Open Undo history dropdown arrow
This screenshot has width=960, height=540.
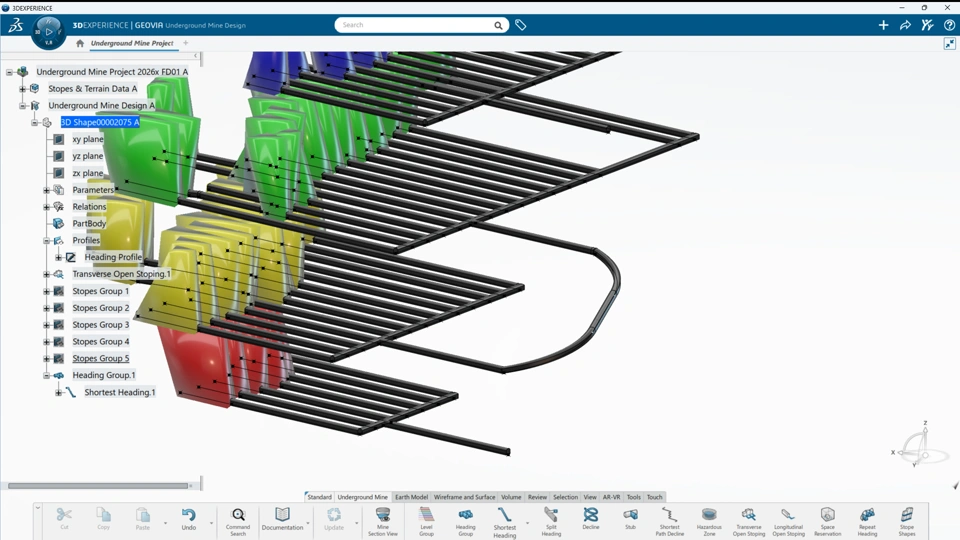(x=211, y=523)
